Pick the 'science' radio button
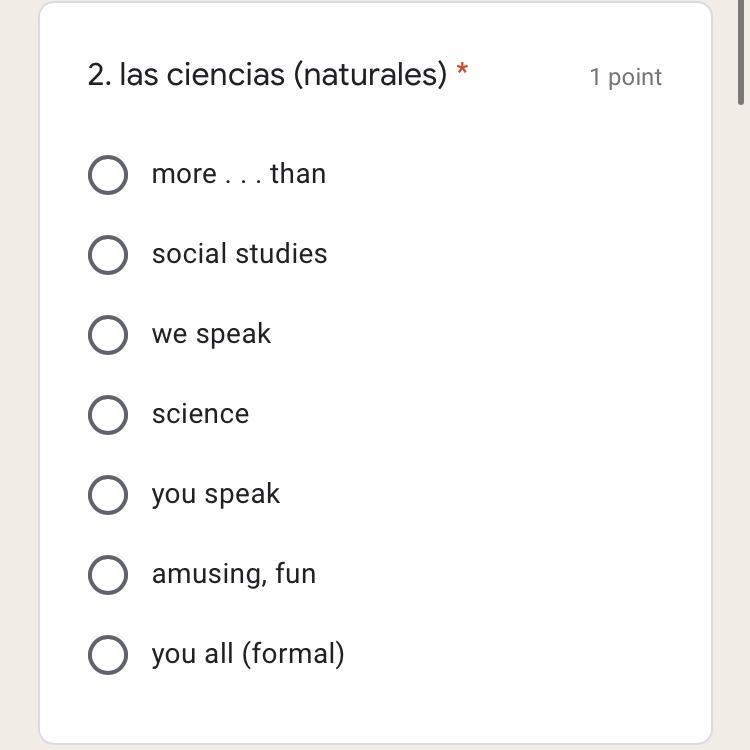Viewport: 750px width, 750px height. tap(108, 415)
